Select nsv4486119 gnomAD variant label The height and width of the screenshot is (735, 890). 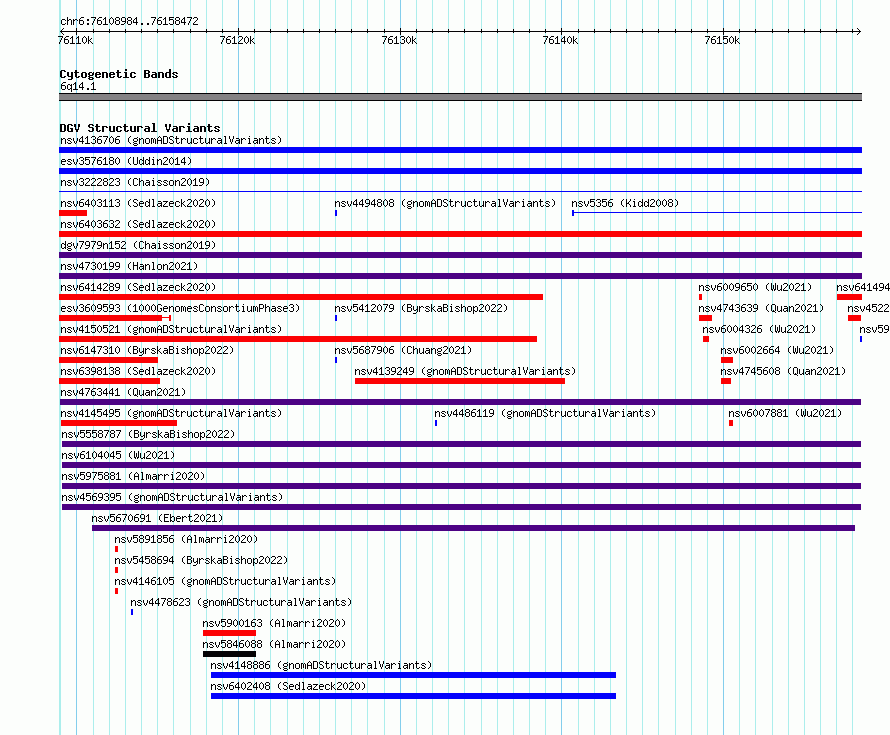pos(545,413)
